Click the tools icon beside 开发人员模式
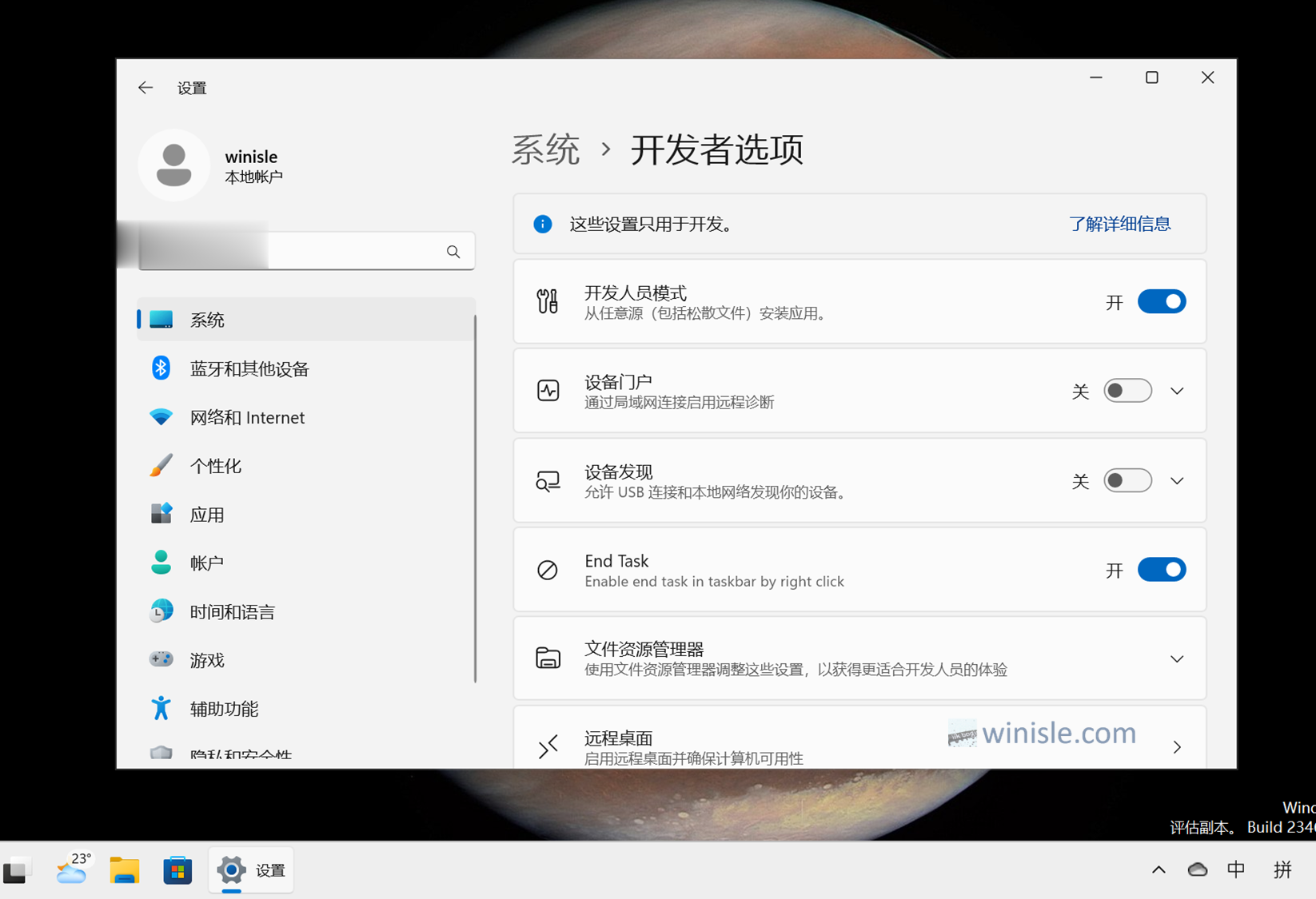Viewport: 1316px width, 899px height. click(x=548, y=301)
